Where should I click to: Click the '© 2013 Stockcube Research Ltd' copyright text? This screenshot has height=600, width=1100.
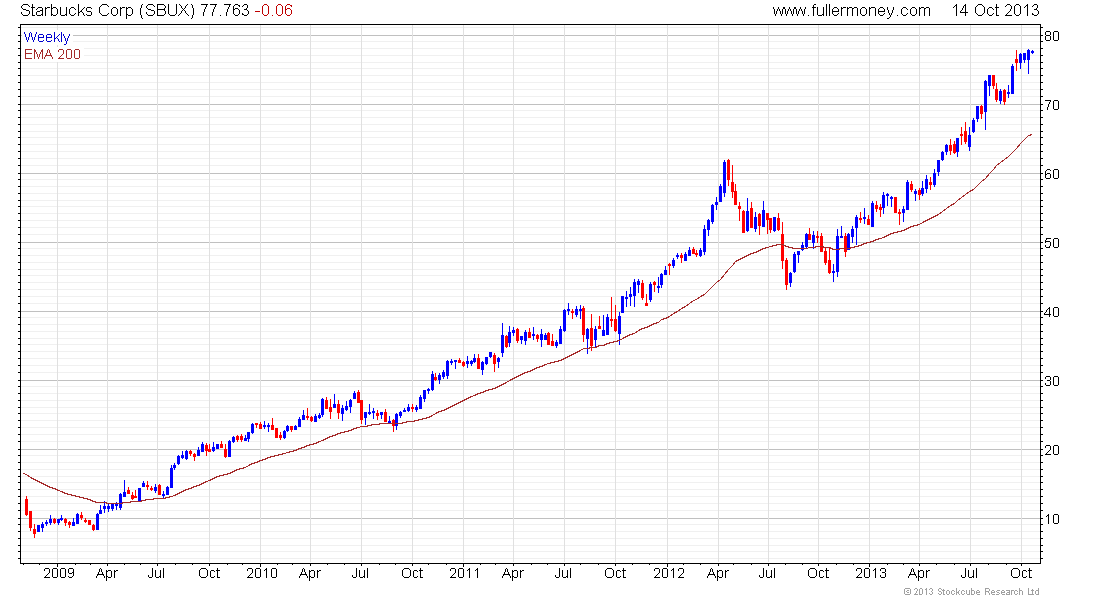pyautogui.click(x=972, y=592)
